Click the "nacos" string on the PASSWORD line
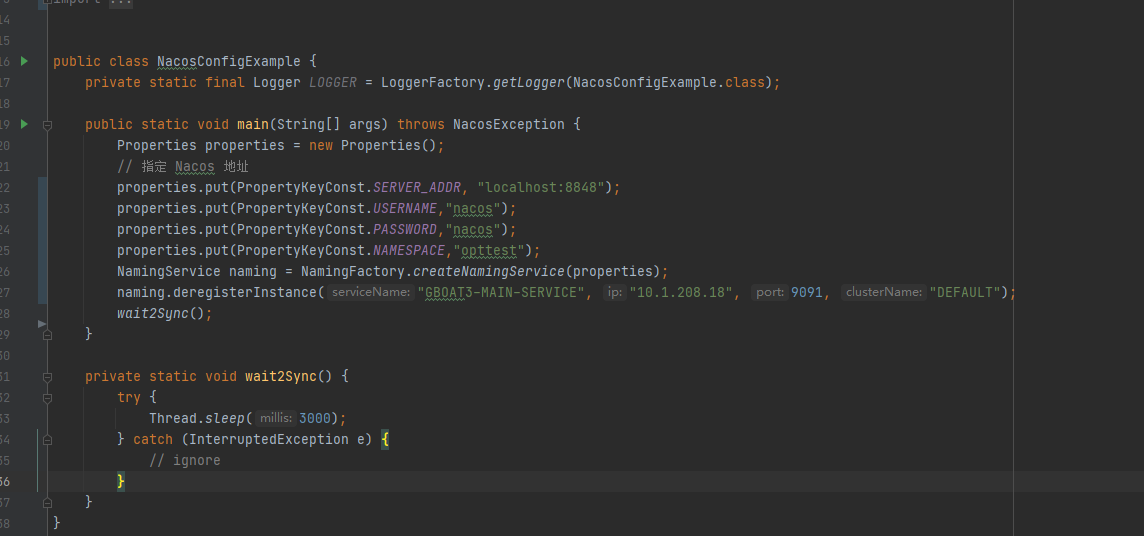 coord(473,230)
